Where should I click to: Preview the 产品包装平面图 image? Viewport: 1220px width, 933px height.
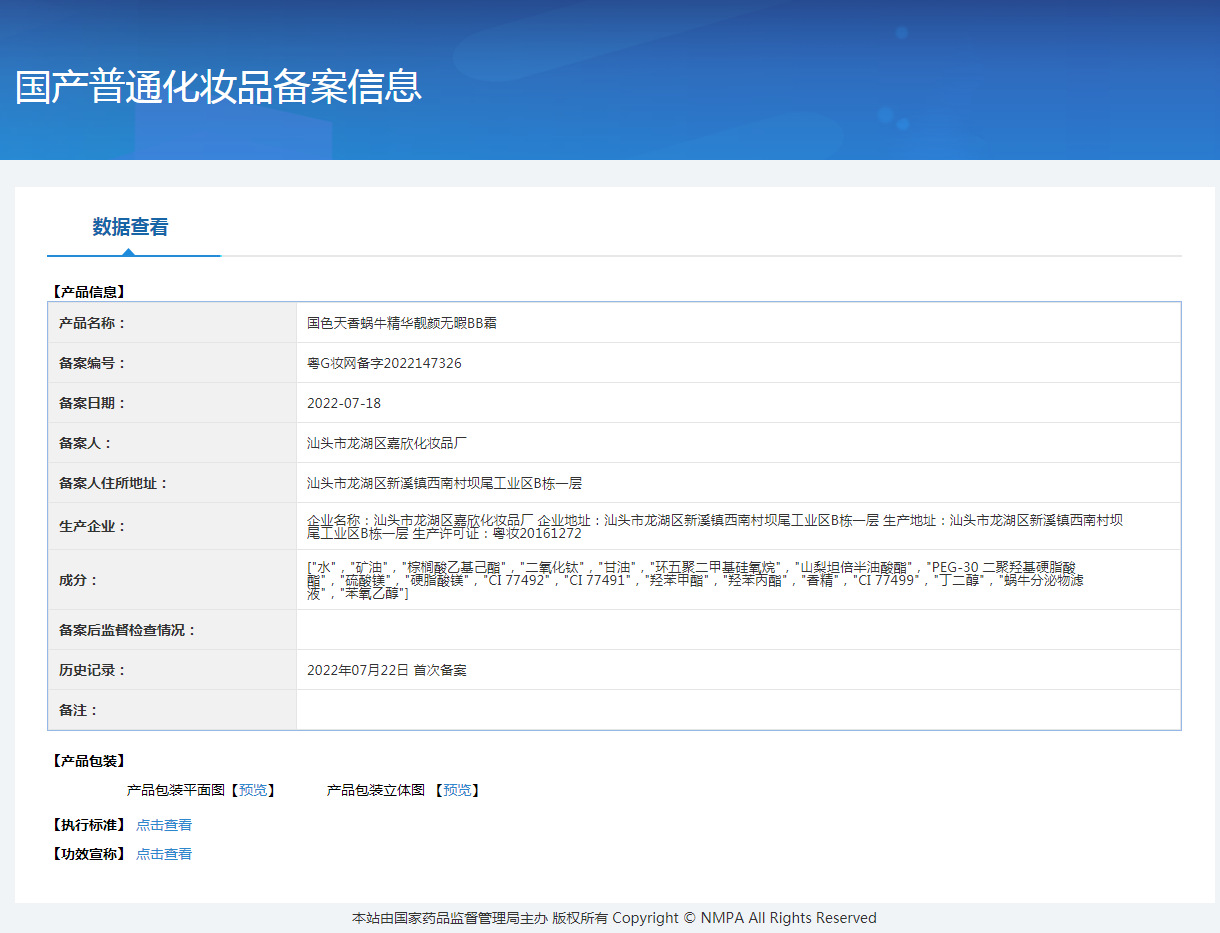pos(253,789)
